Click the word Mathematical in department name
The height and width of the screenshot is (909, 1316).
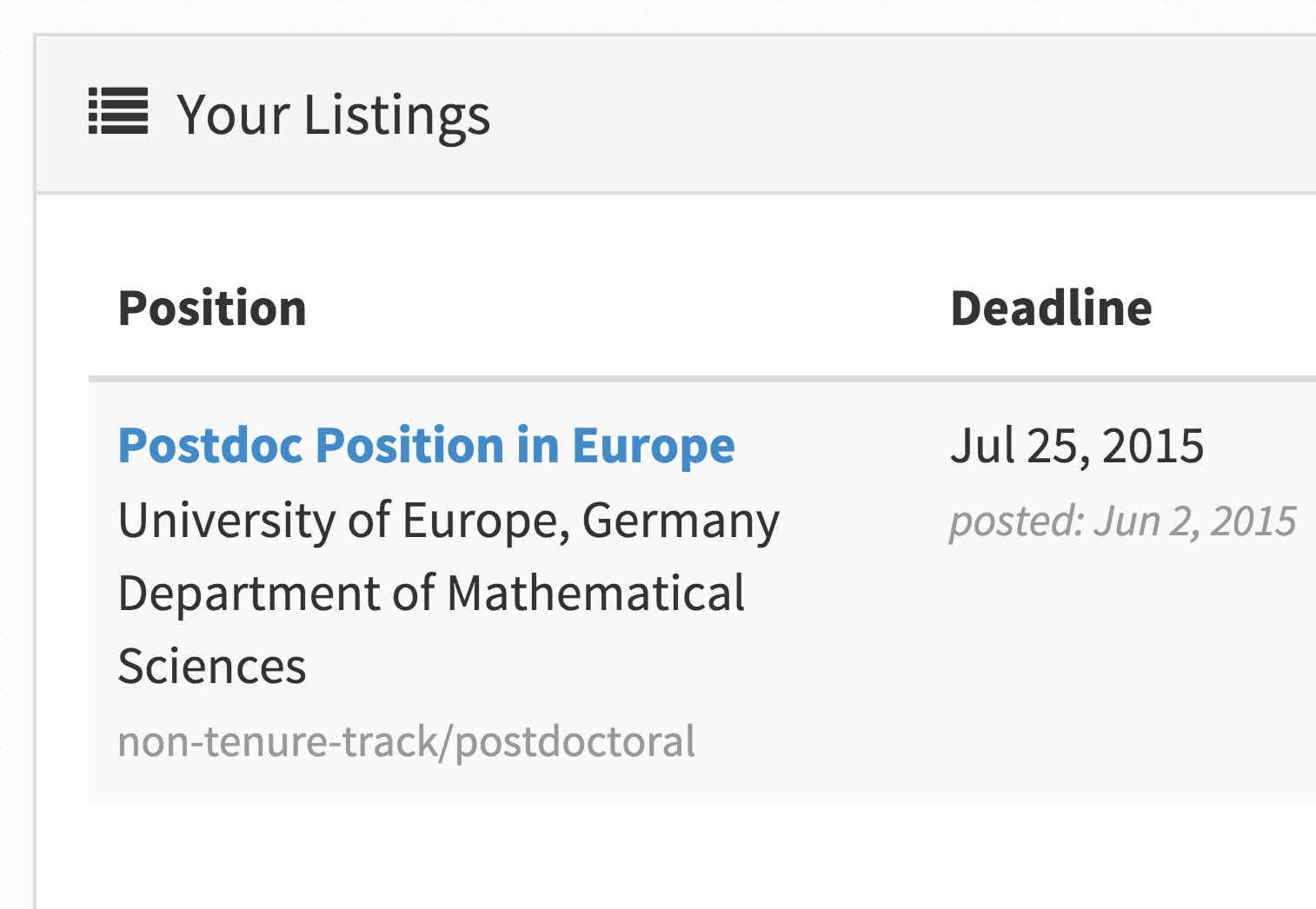pos(596,594)
